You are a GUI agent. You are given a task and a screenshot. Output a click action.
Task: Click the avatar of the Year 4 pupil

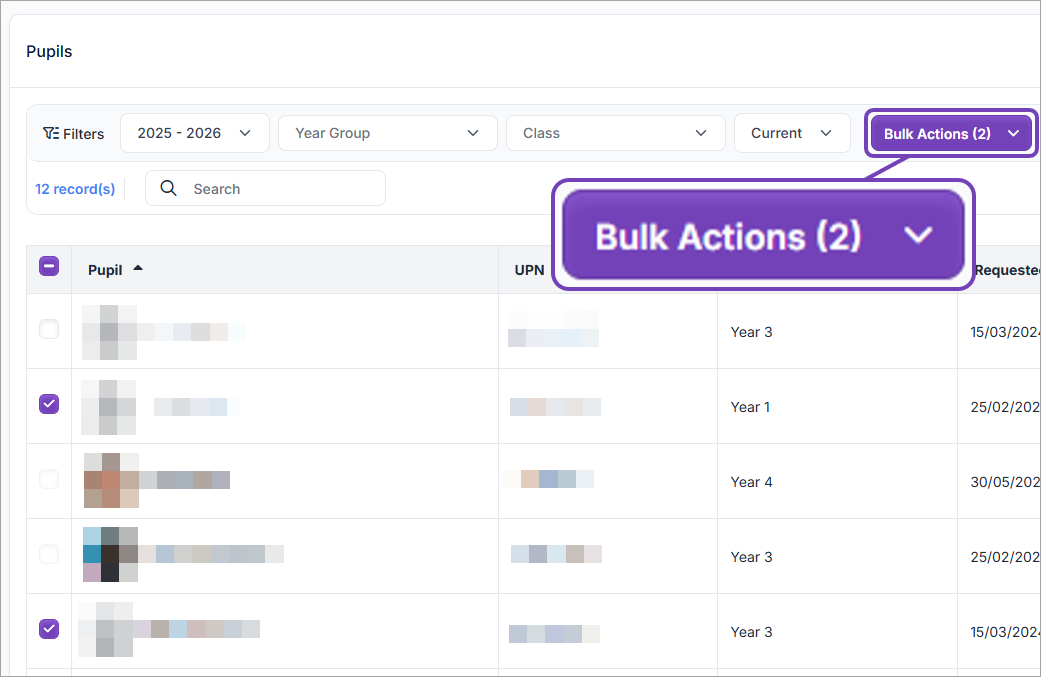tap(110, 481)
